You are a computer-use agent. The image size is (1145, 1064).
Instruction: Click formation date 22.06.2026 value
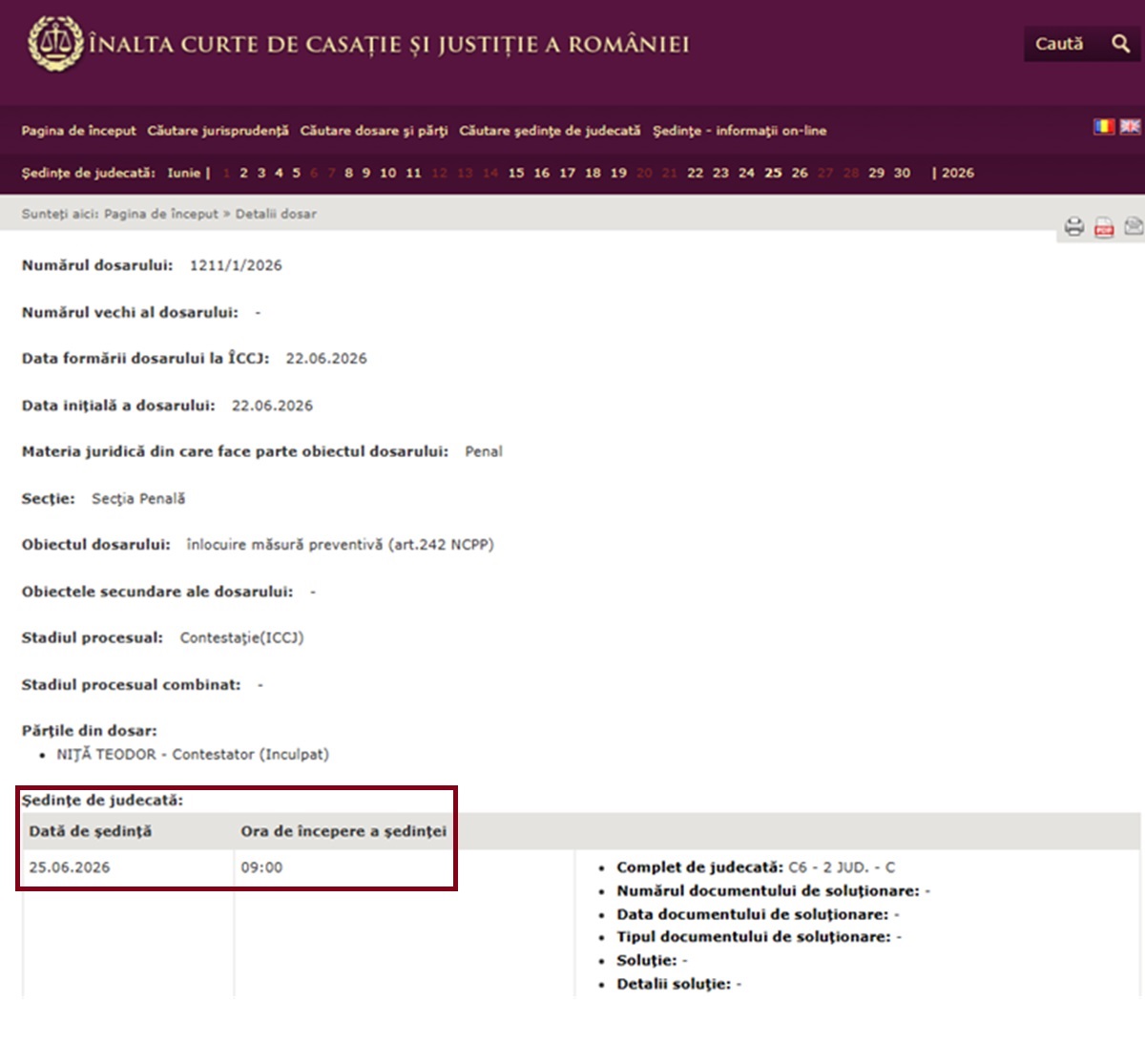[326, 359]
